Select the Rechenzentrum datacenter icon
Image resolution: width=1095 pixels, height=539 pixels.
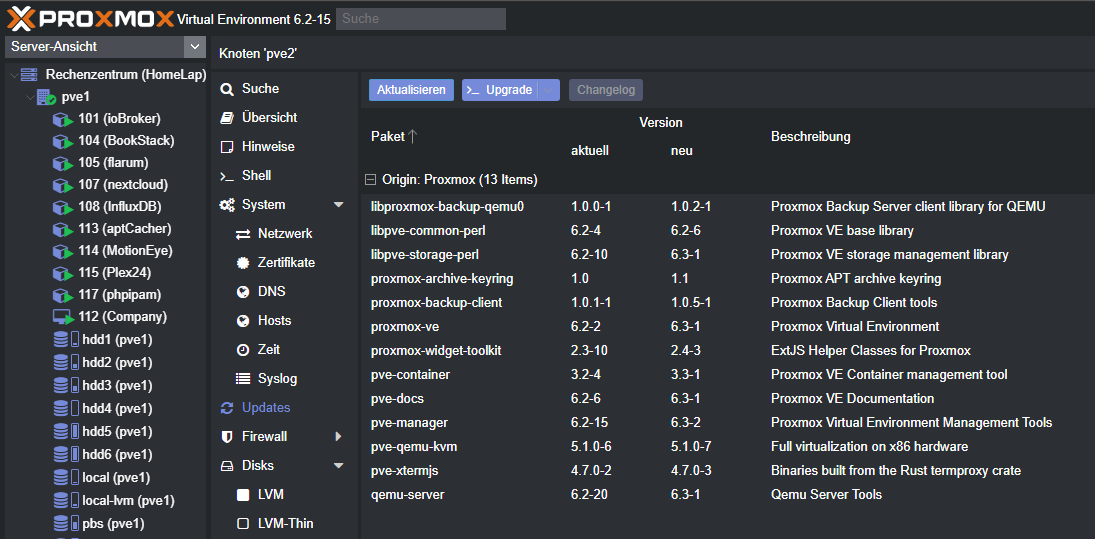click(29, 74)
